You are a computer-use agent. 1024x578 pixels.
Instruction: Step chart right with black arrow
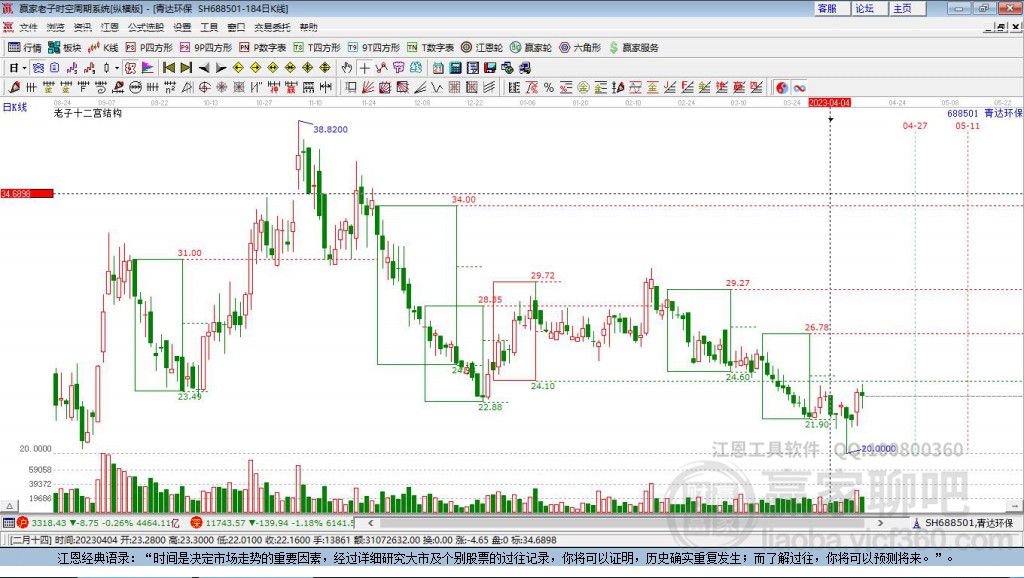(221, 68)
